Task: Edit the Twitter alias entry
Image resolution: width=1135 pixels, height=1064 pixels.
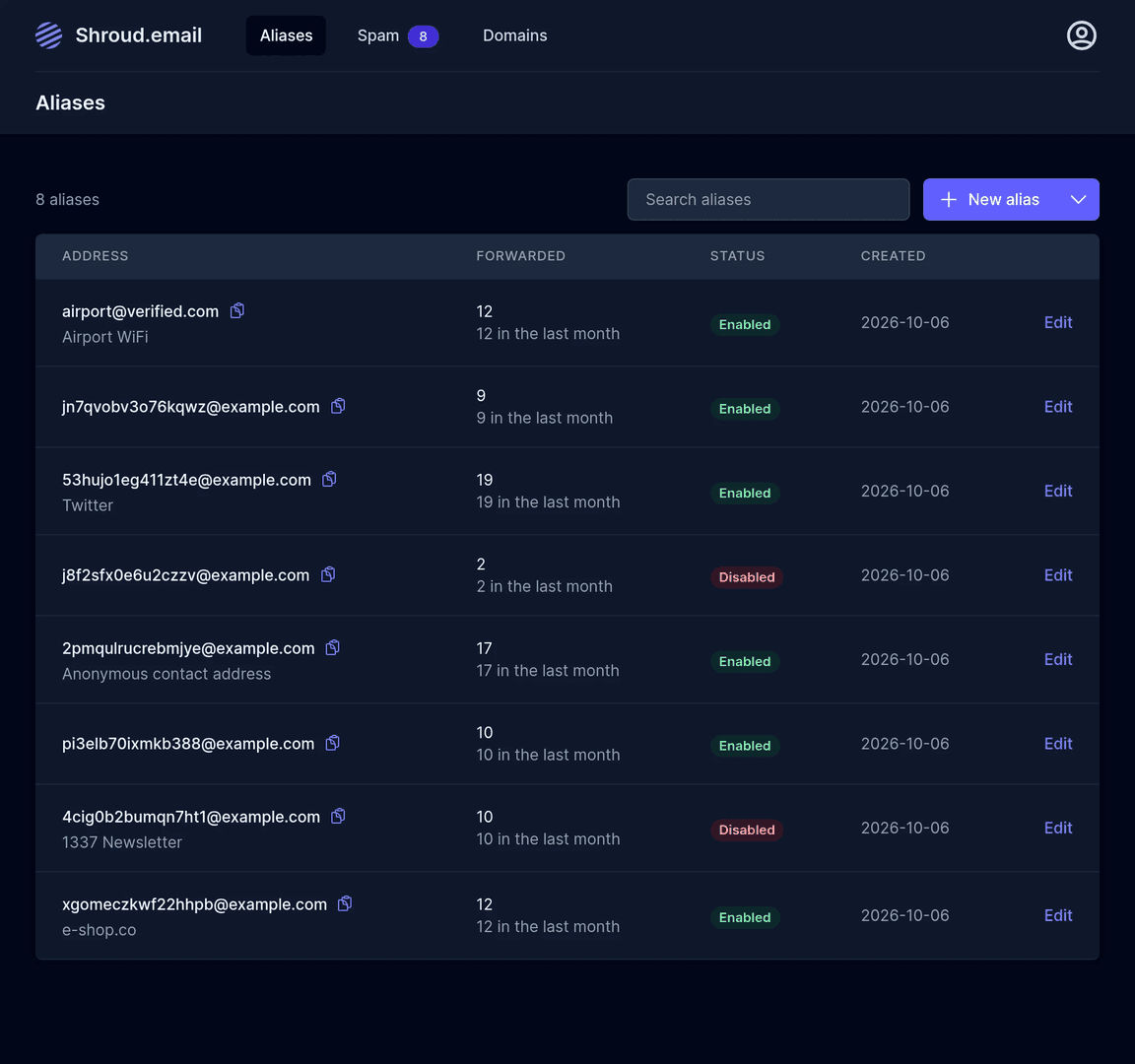Action: click(x=1057, y=492)
